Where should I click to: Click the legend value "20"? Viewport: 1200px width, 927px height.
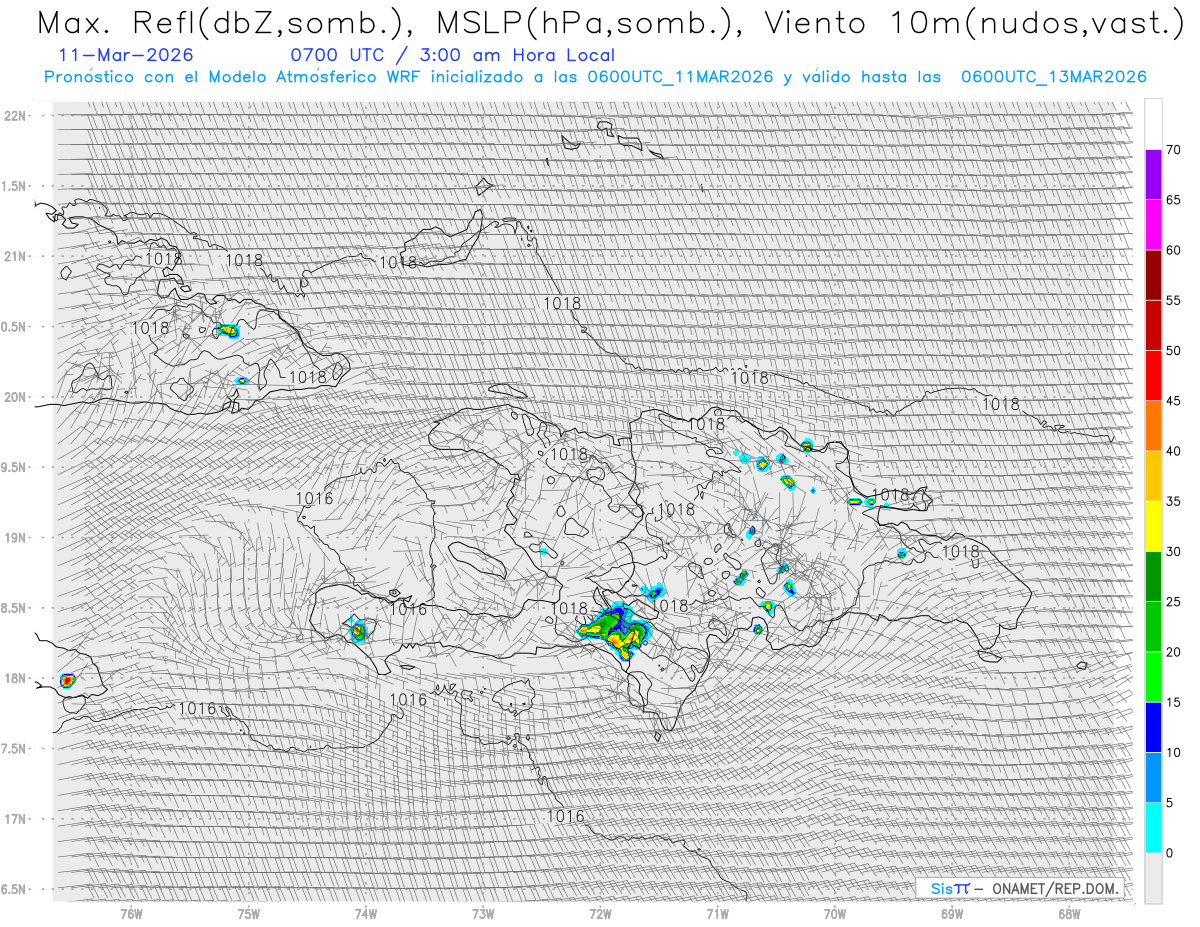coord(1173,652)
